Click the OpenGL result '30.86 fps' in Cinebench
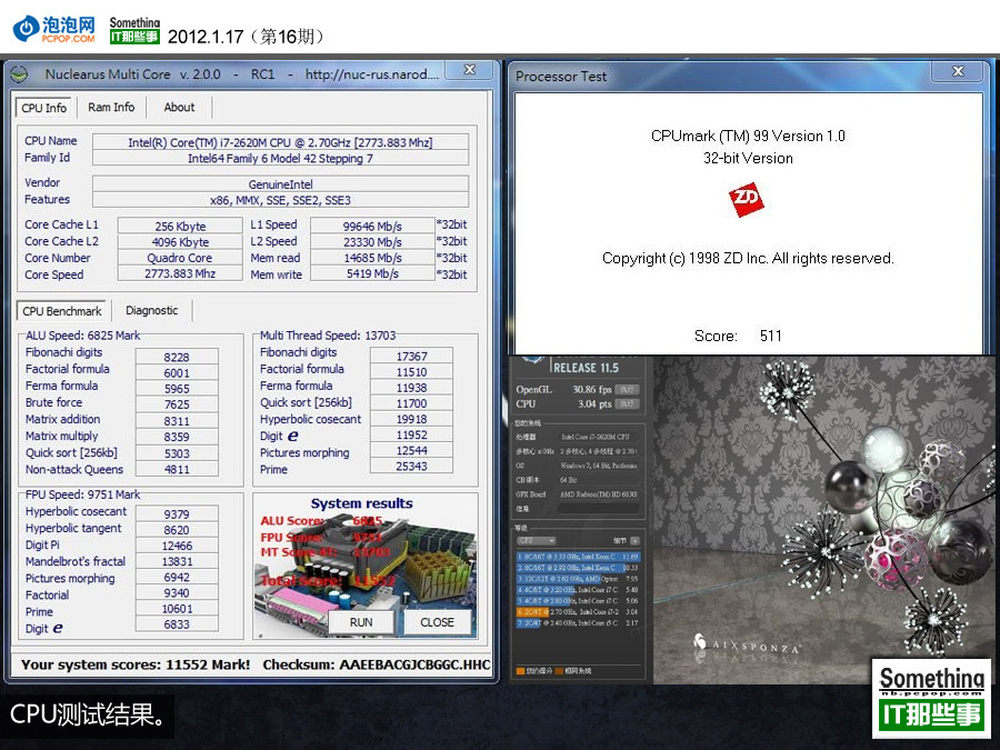Viewport: 1000px width, 750px height. (592, 389)
